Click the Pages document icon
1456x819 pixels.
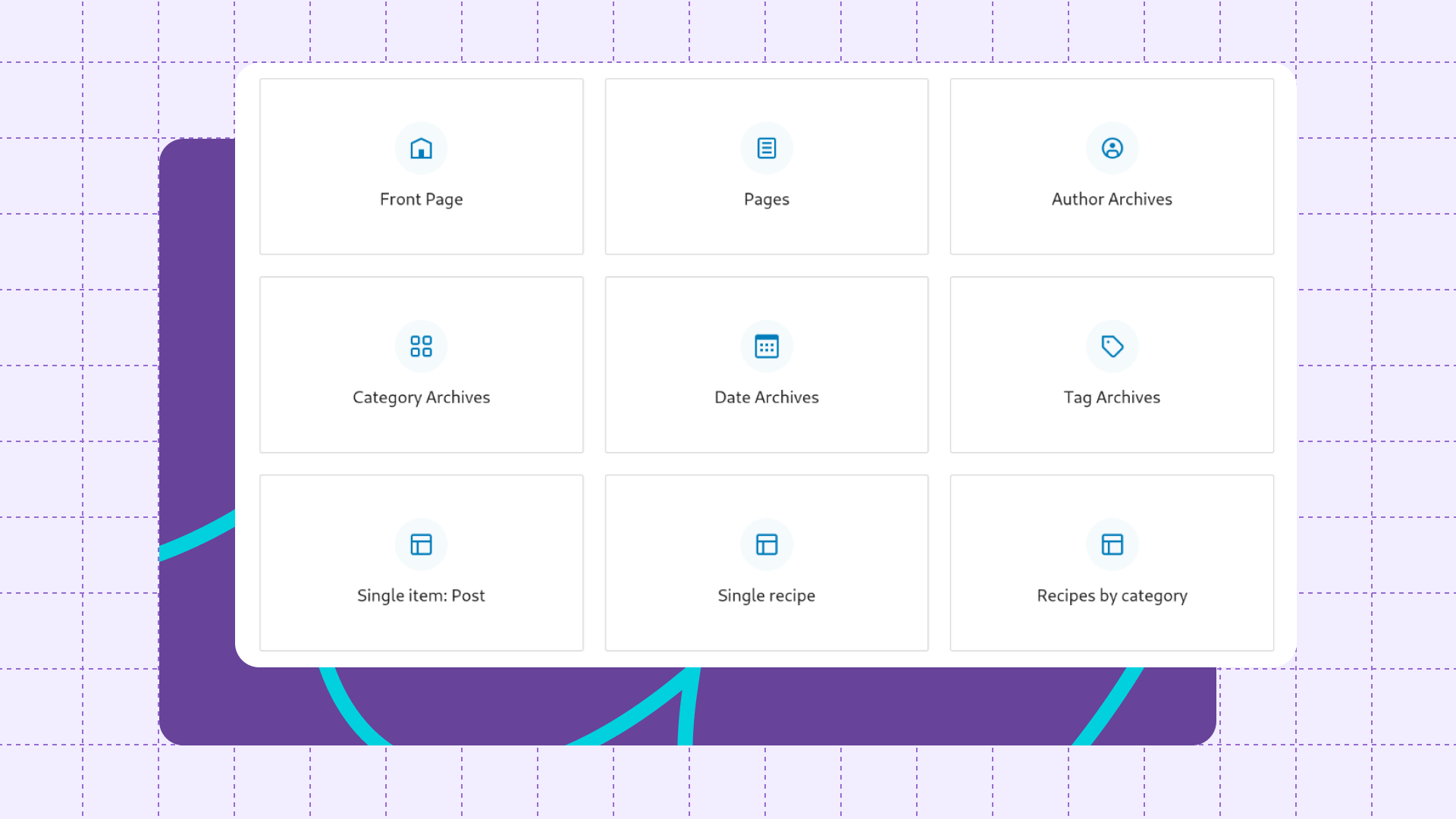[767, 149]
